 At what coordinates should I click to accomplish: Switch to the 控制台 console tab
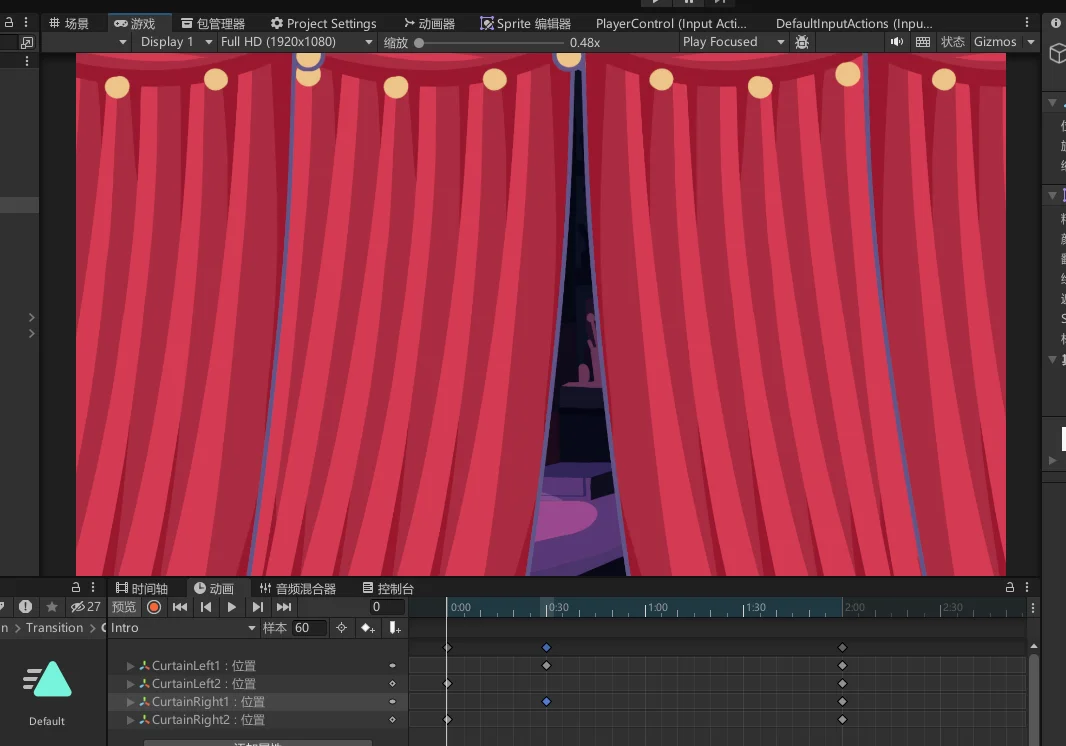[388, 588]
